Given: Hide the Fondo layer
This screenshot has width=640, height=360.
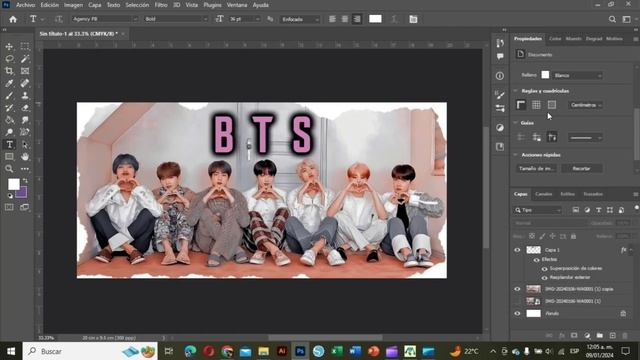Looking at the screenshot, I should pyautogui.click(x=517, y=313).
